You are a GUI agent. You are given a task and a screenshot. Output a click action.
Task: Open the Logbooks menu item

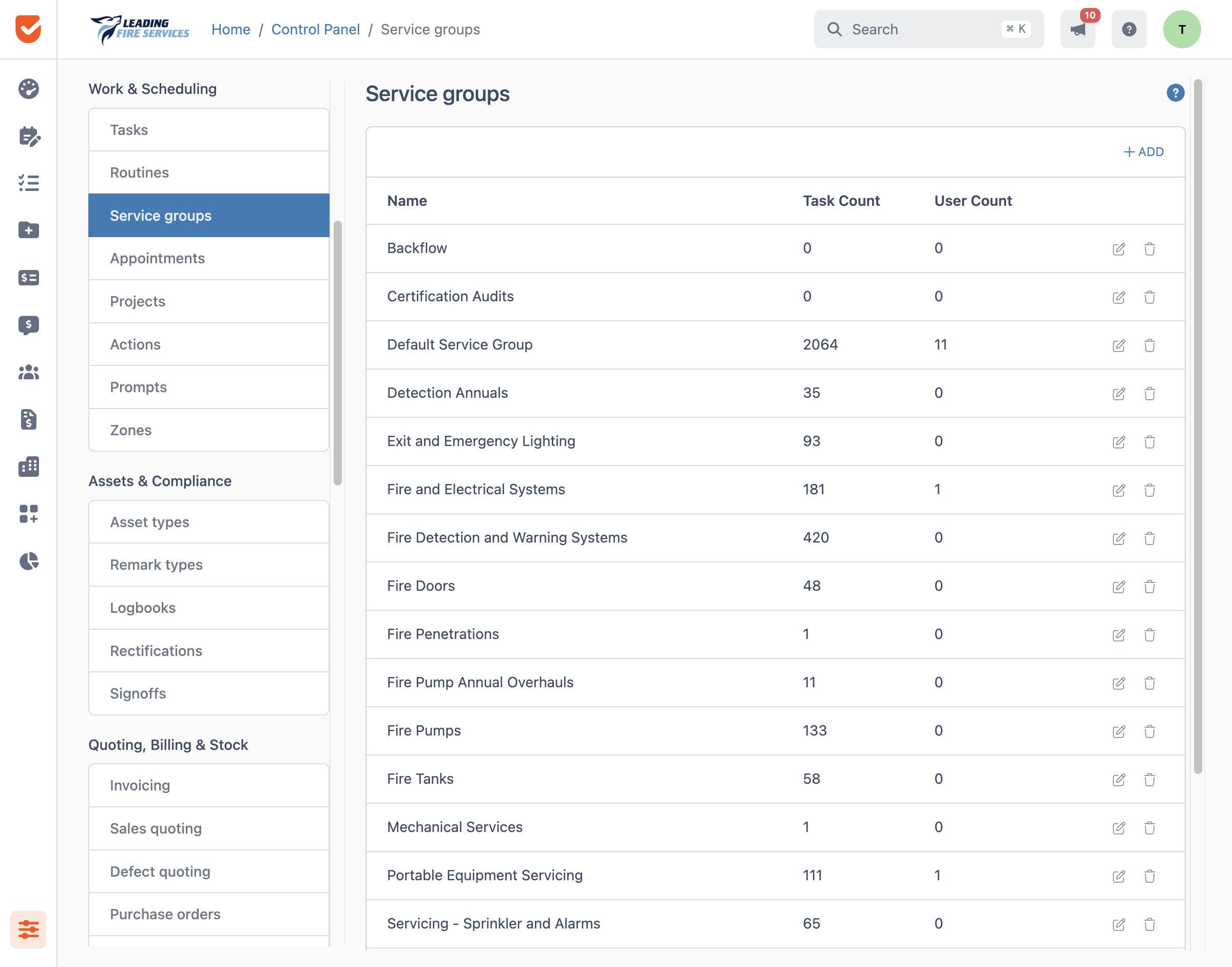(x=209, y=608)
